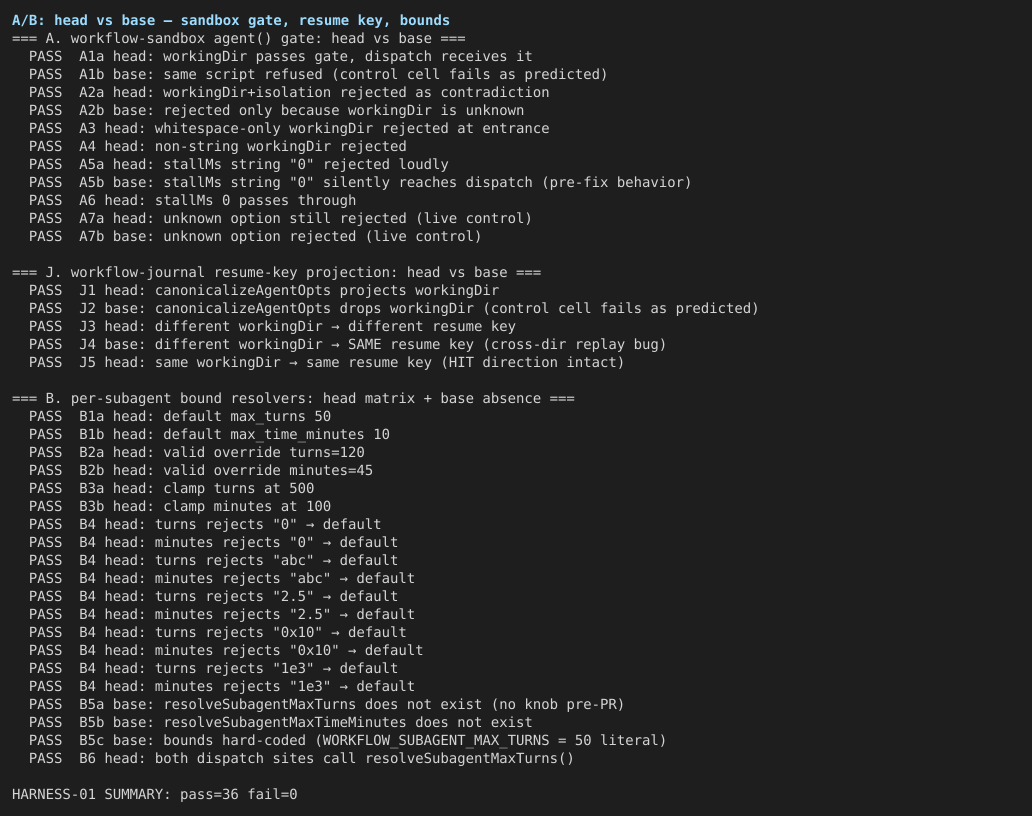Screen dimensions: 1032x816
Task: Select the B1a default max_turns 50 line
Action: pos(180,417)
